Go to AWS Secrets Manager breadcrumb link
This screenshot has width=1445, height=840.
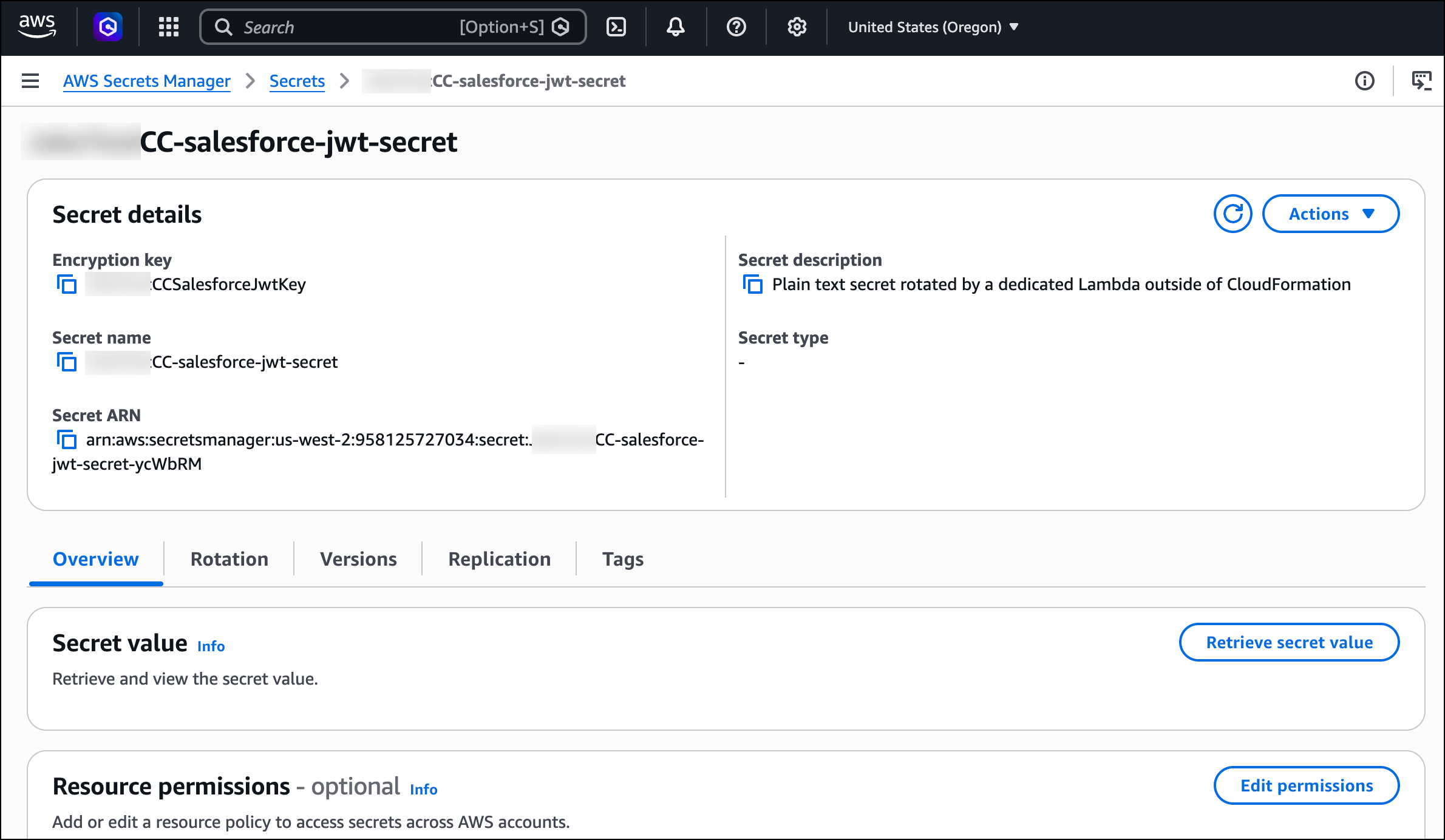147,81
